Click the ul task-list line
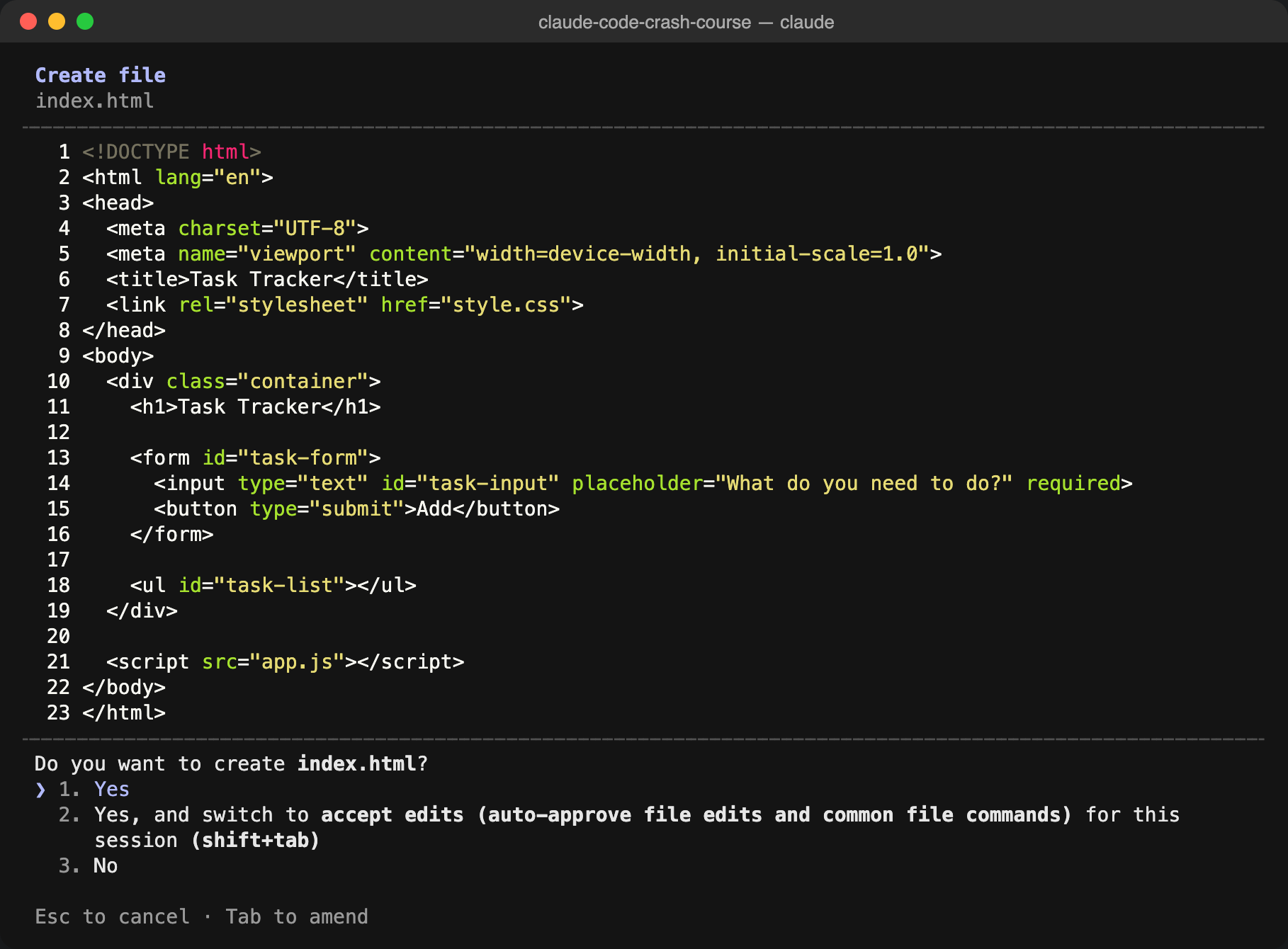 tap(273, 585)
